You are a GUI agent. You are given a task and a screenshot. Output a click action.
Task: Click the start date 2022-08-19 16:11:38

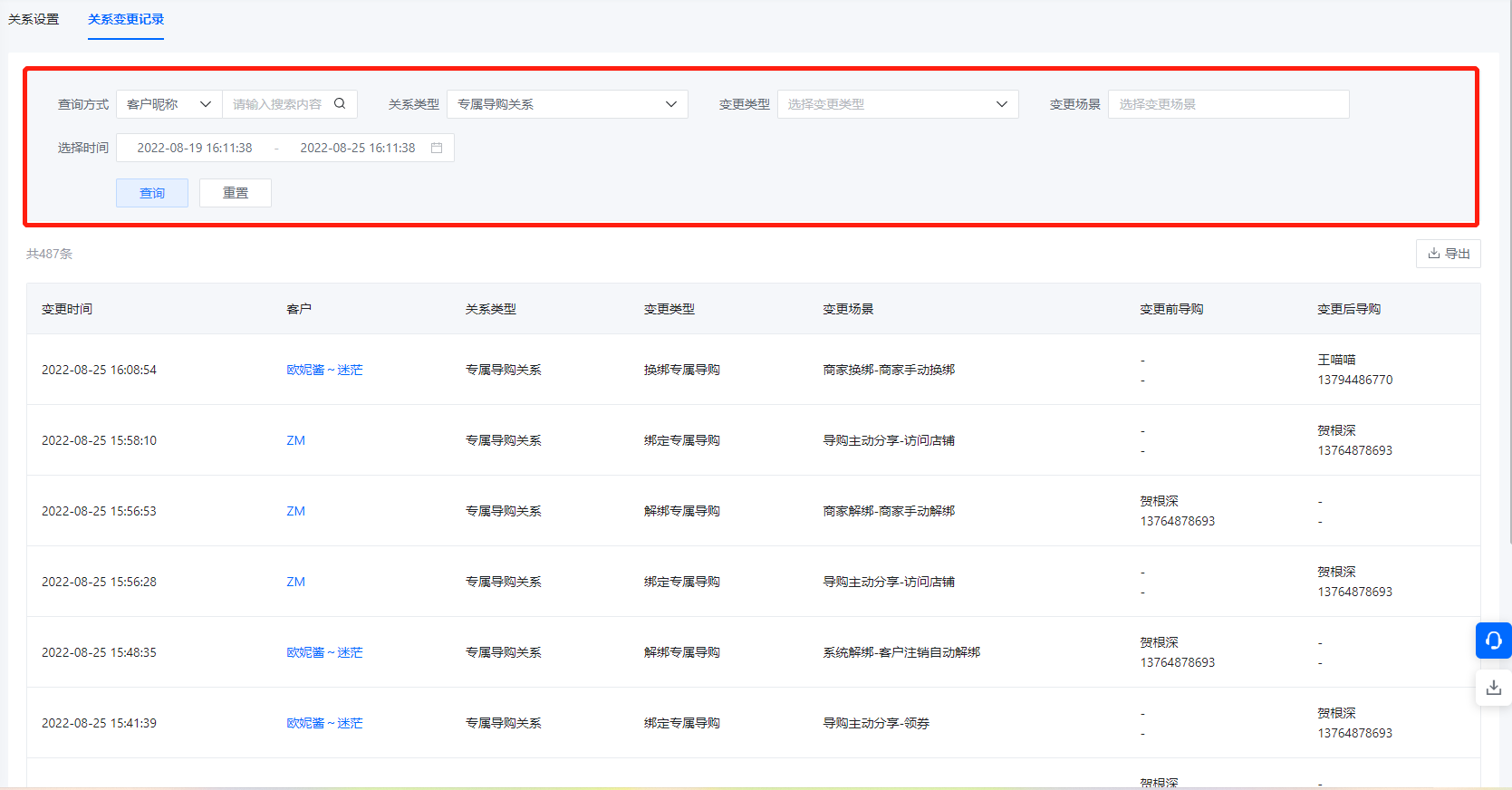tap(195, 148)
